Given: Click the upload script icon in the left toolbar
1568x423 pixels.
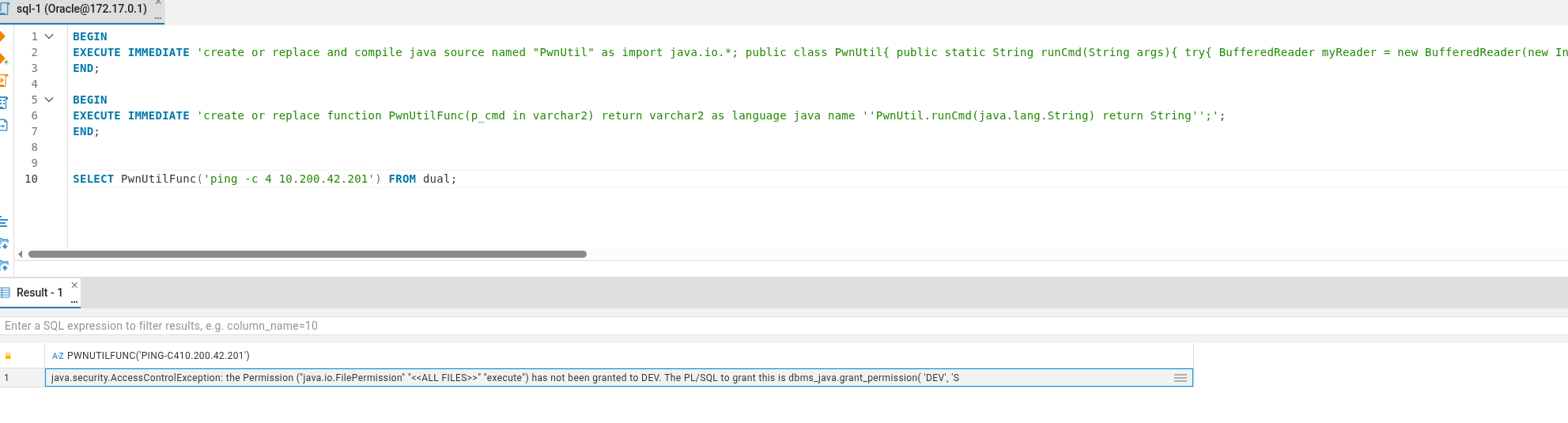Looking at the screenshot, I should click(4, 266).
